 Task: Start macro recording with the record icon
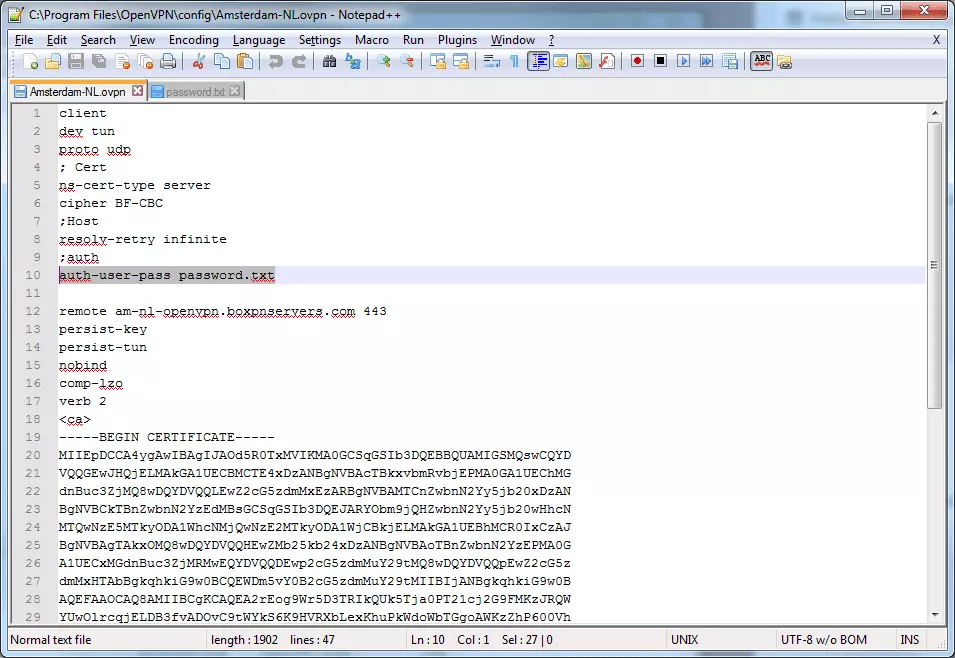click(x=637, y=61)
